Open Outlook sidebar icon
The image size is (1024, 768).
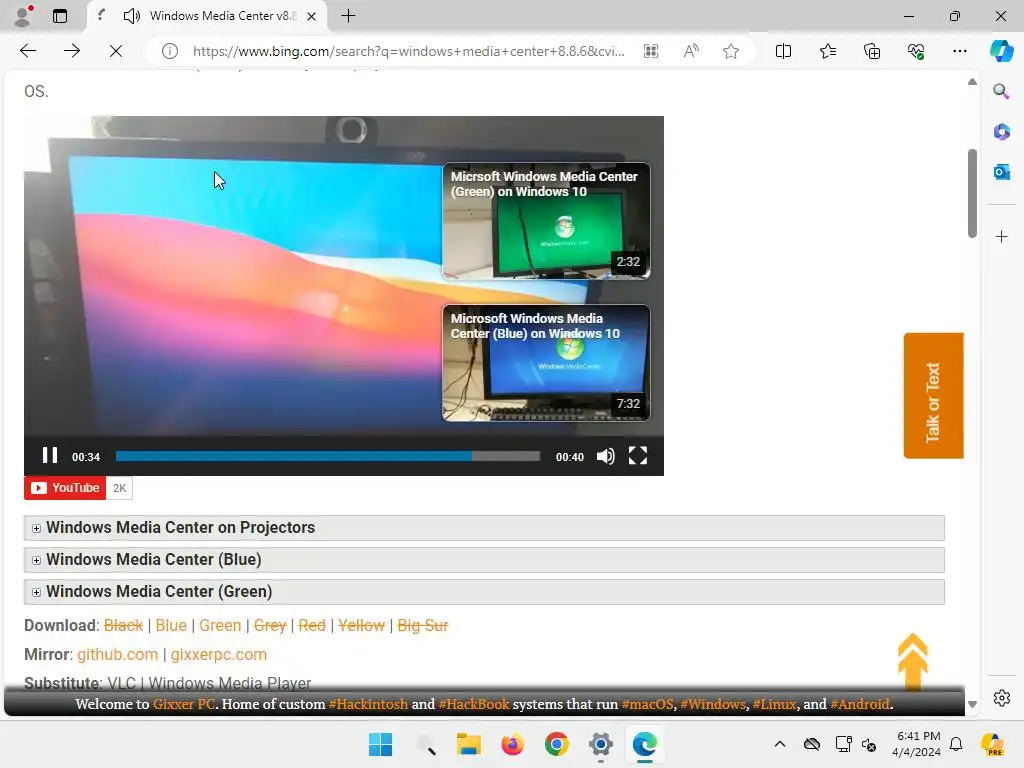pyautogui.click(x=1001, y=172)
